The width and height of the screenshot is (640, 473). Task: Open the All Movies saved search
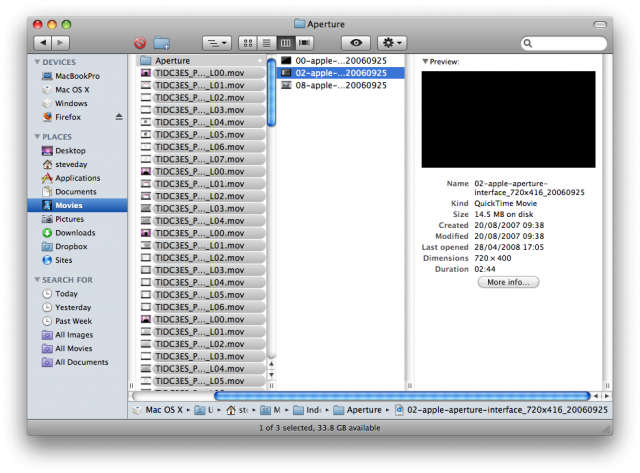[77, 349]
